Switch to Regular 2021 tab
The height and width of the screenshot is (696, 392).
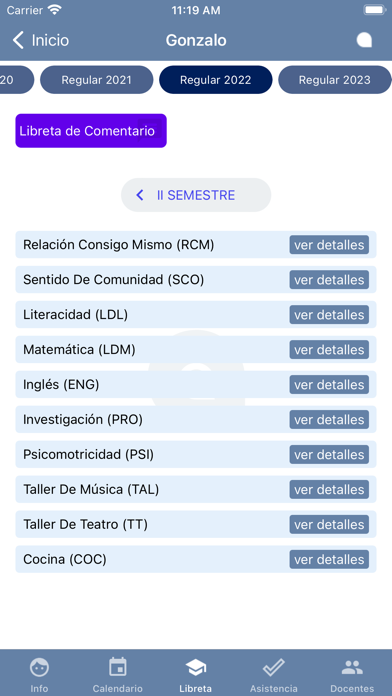point(96,80)
